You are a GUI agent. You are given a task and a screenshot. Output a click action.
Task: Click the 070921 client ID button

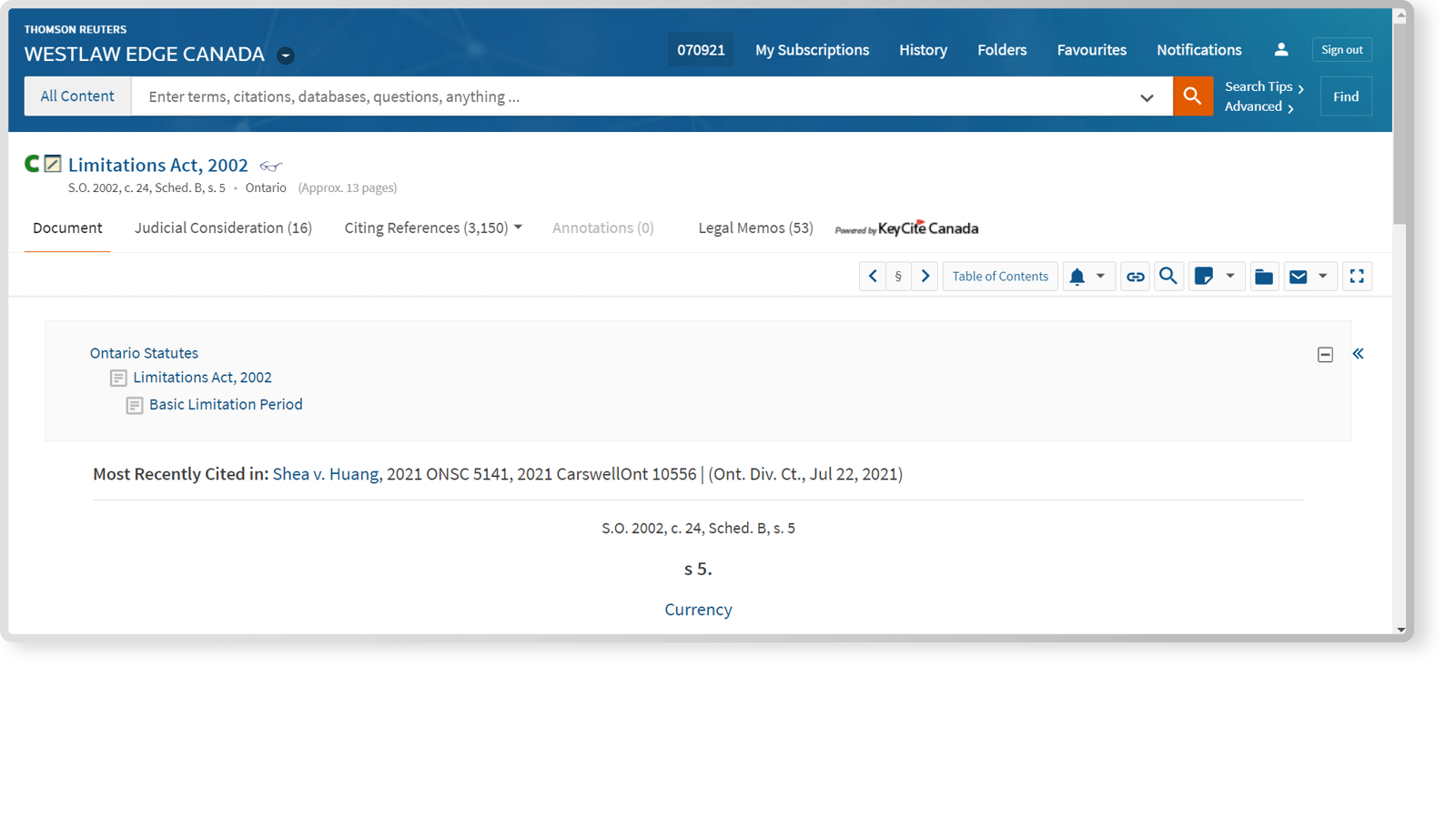click(701, 49)
